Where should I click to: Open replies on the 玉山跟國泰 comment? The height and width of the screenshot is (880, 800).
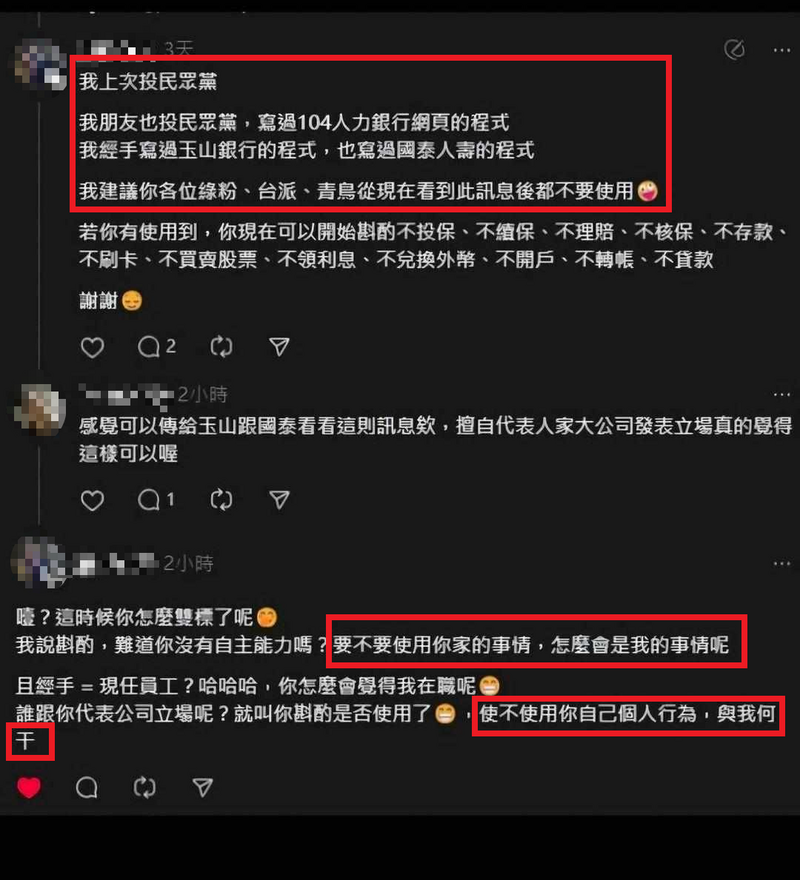tap(157, 499)
